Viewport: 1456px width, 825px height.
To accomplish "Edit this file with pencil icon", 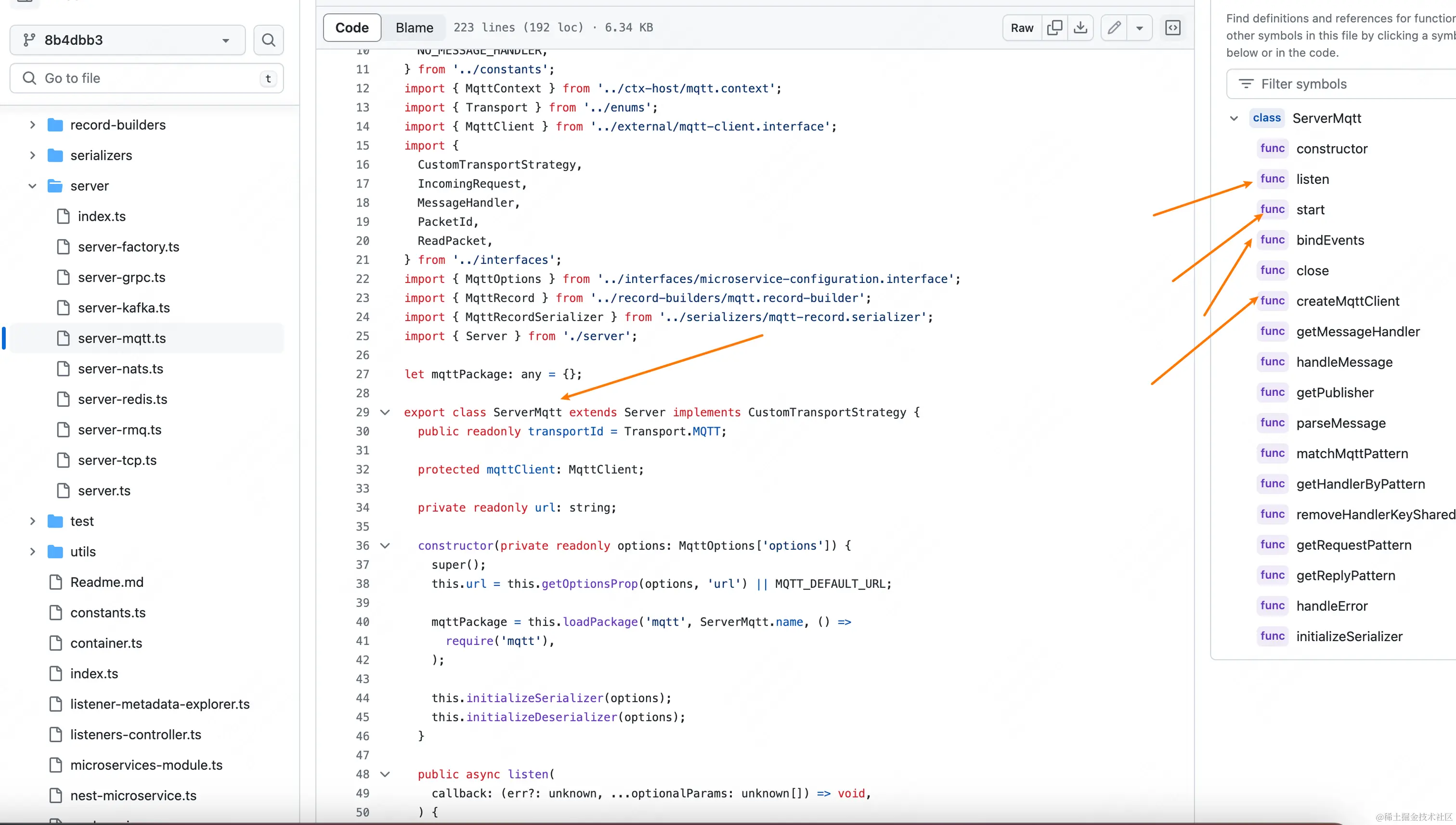I will [1114, 28].
